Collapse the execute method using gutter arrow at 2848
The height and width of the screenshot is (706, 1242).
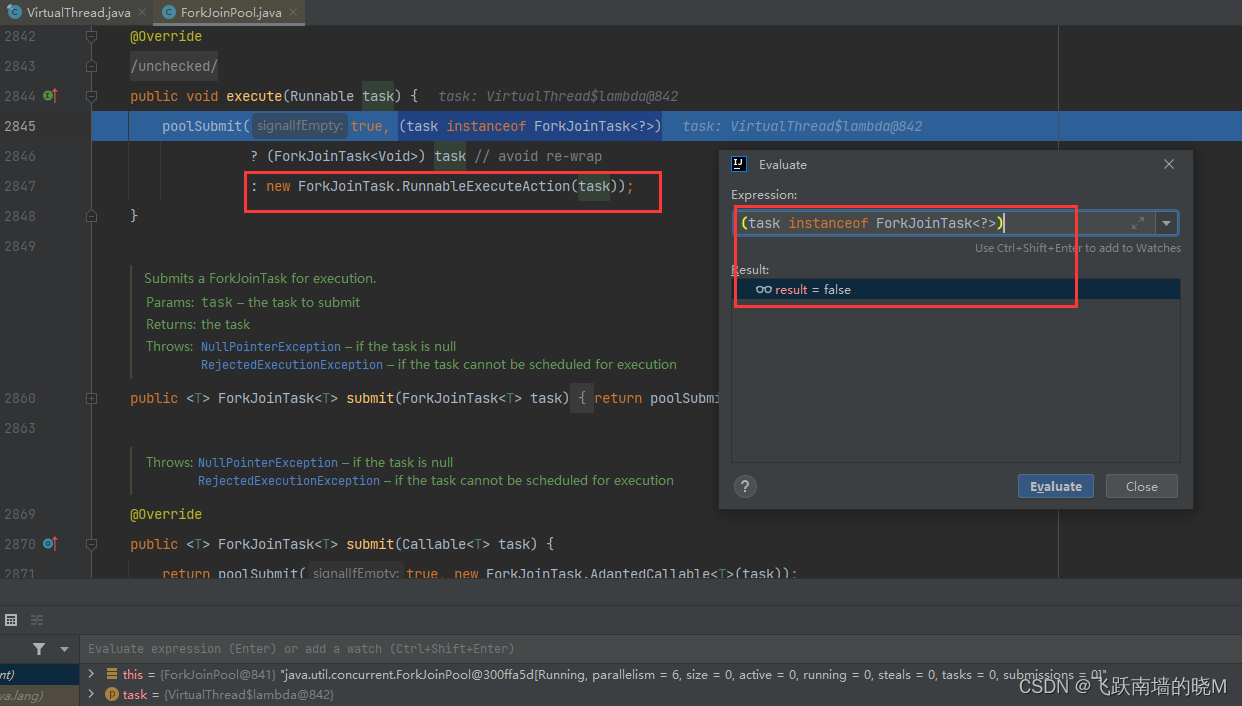click(91, 215)
